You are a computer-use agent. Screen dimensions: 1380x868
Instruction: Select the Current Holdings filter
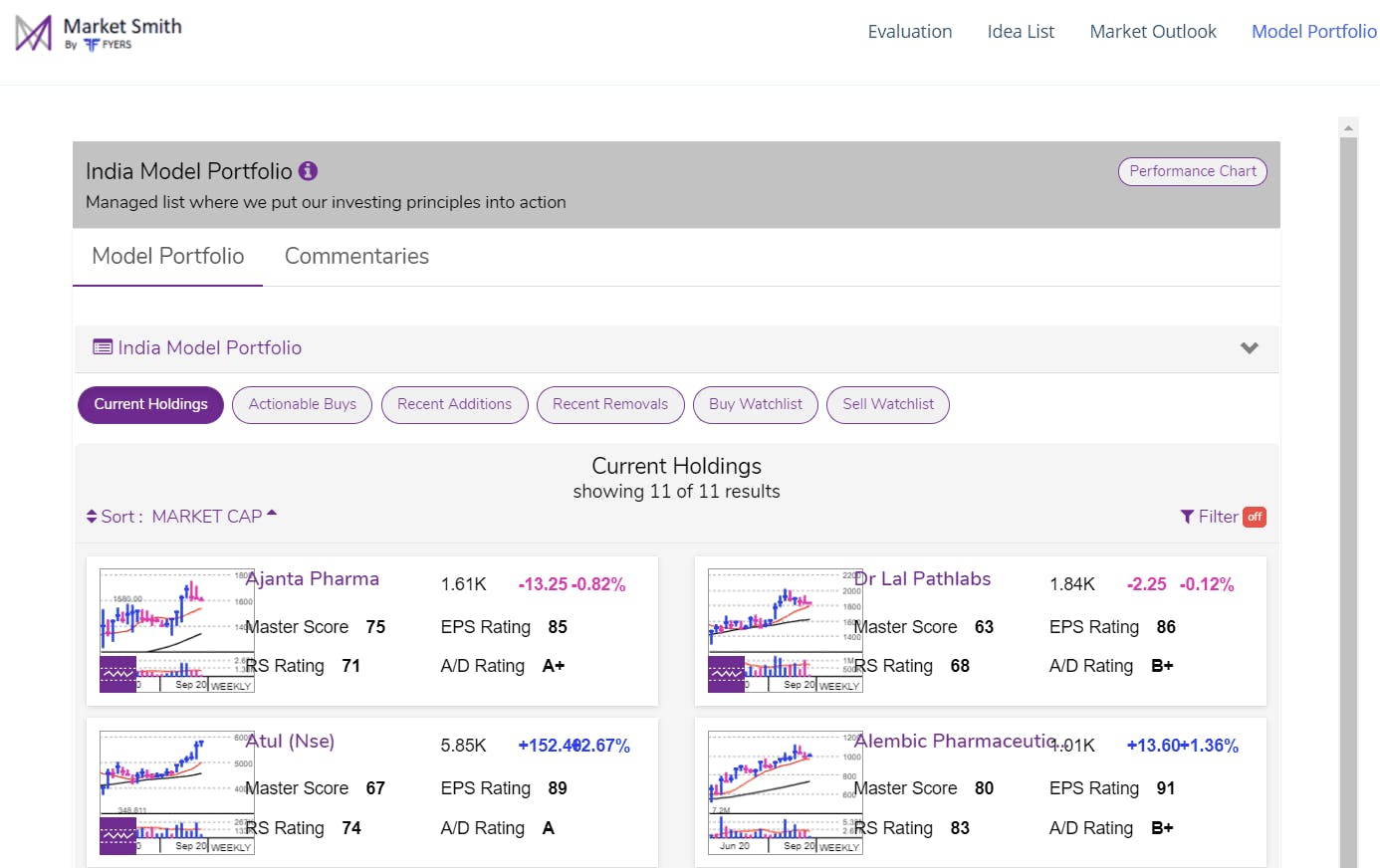pyautogui.click(x=150, y=405)
